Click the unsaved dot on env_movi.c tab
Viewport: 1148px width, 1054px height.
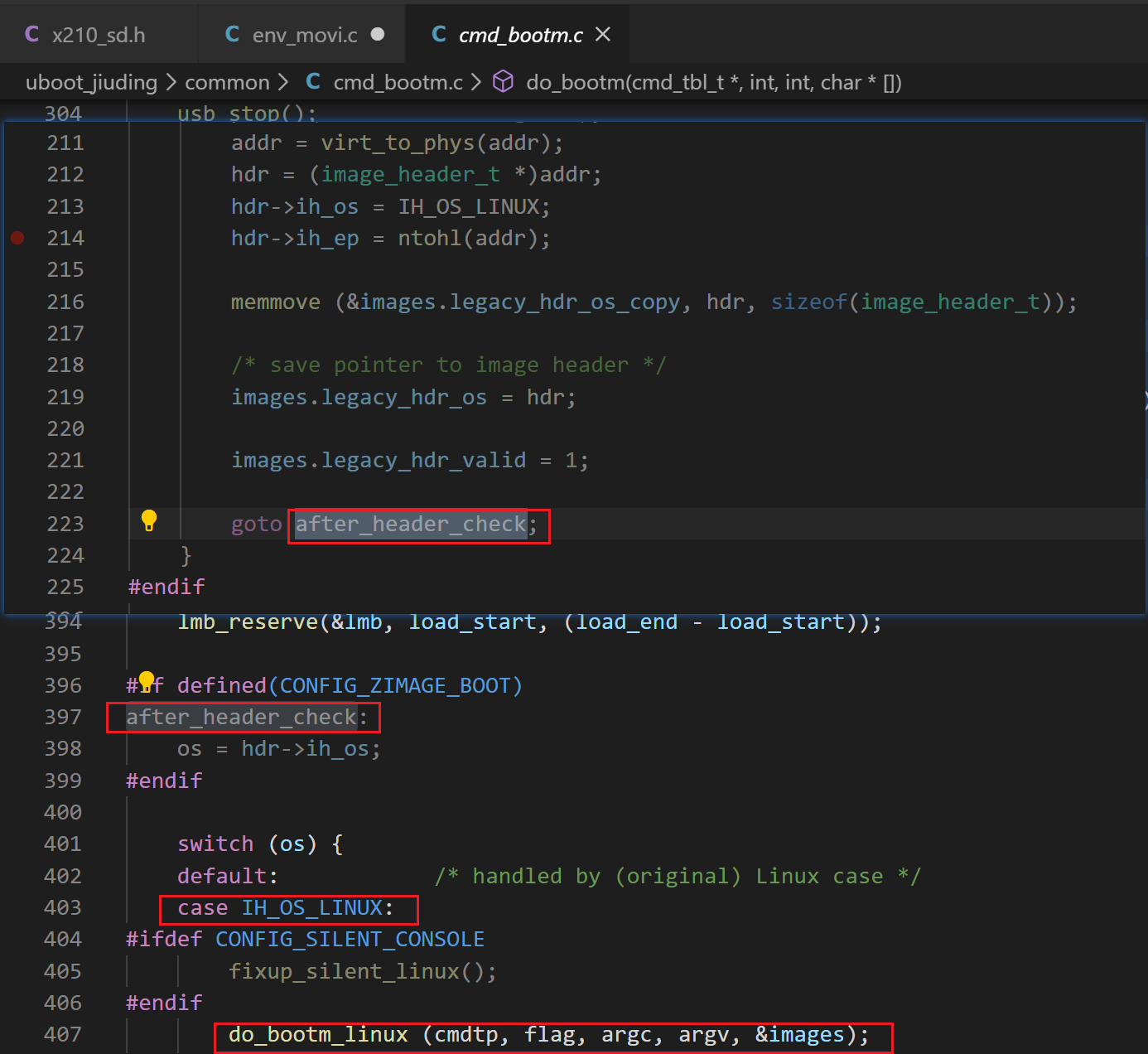(x=378, y=35)
